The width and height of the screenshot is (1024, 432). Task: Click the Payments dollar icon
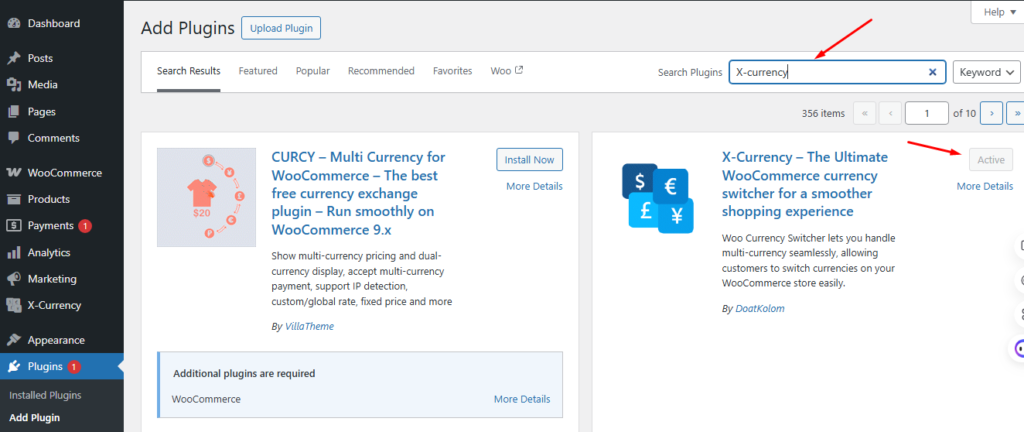[14, 226]
